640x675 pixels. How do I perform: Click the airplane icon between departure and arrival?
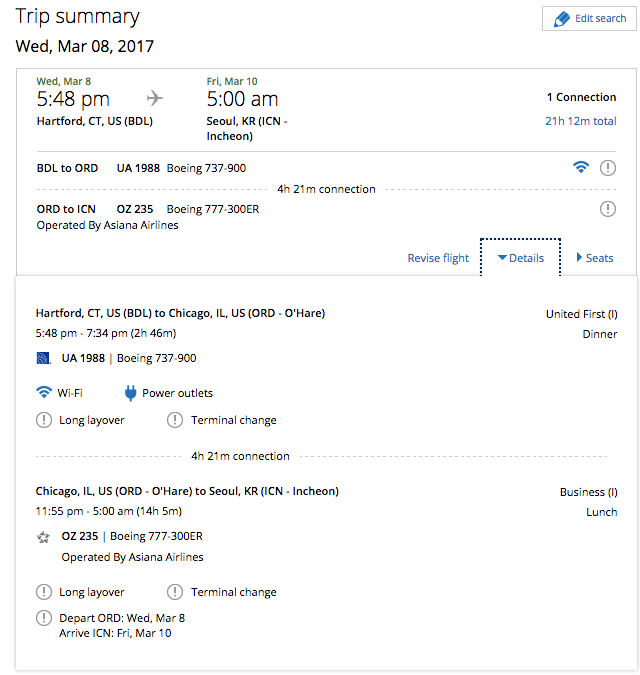point(155,98)
